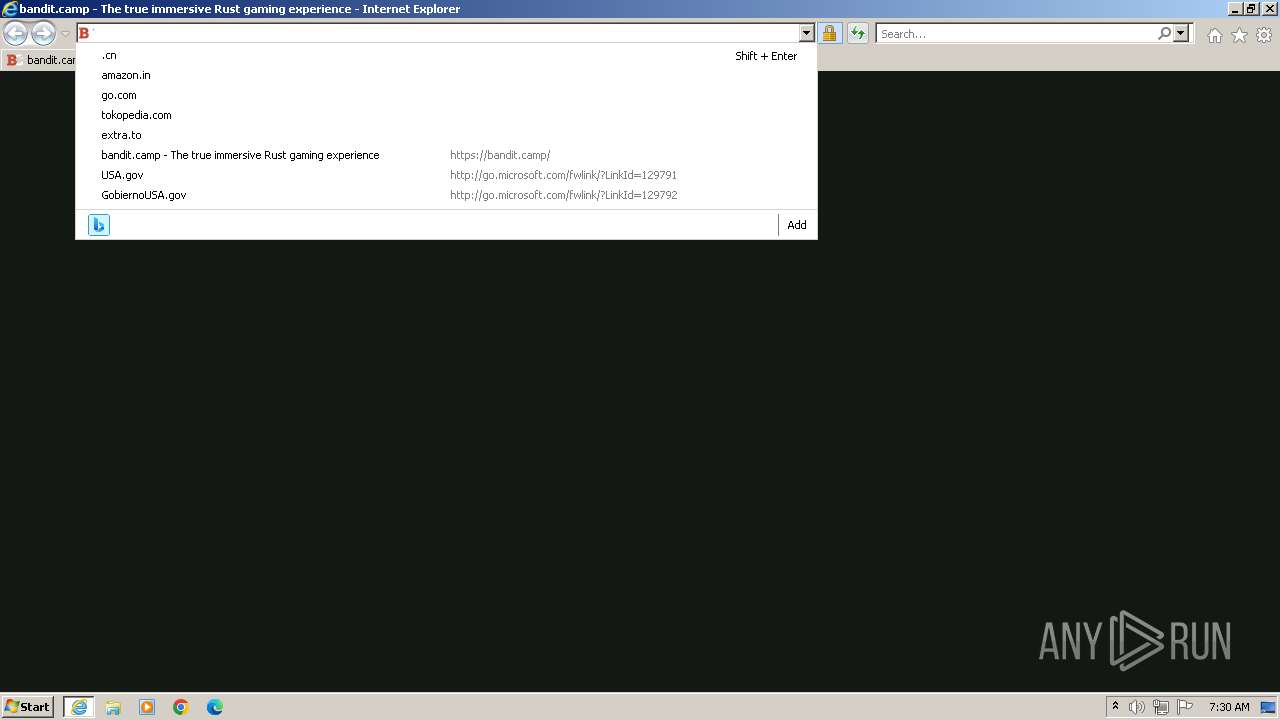
Task: Focus the Search box field
Action: pyautogui.click(x=1016, y=34)
